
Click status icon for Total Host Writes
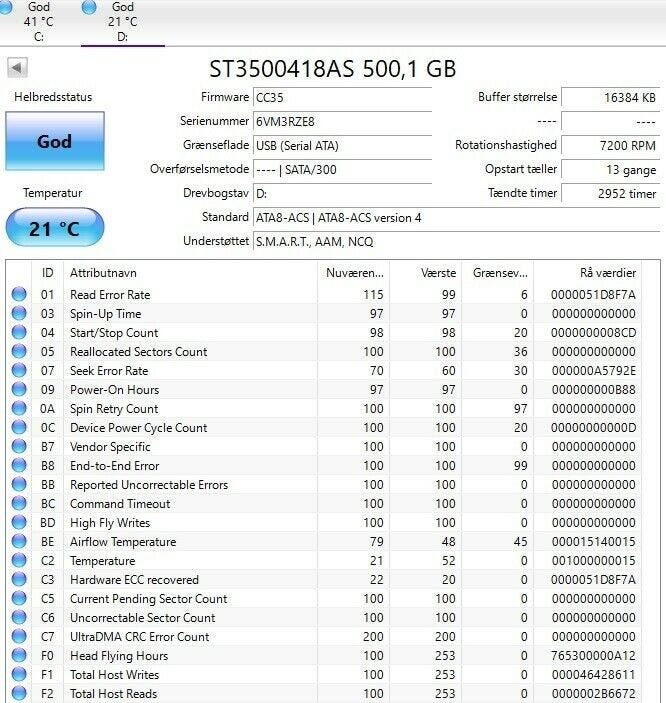pyautogui.click(x=19, y=674)
